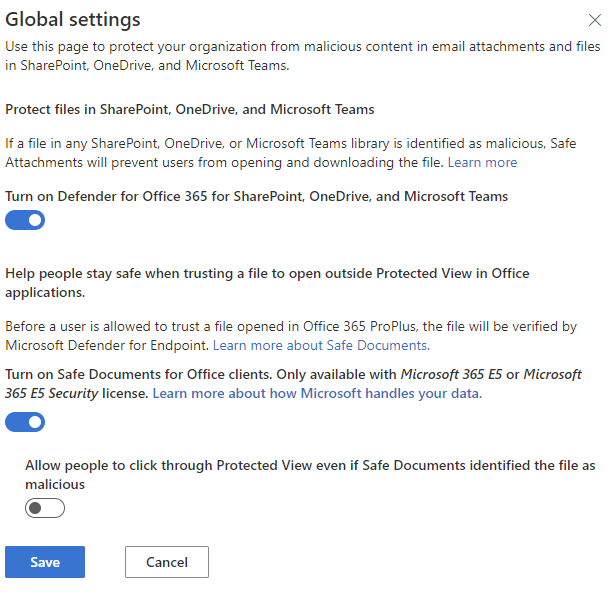The width and height of the screenshot is (612, 606).
Task: Enable click through Protected View toggle
Action: [45, 509]
